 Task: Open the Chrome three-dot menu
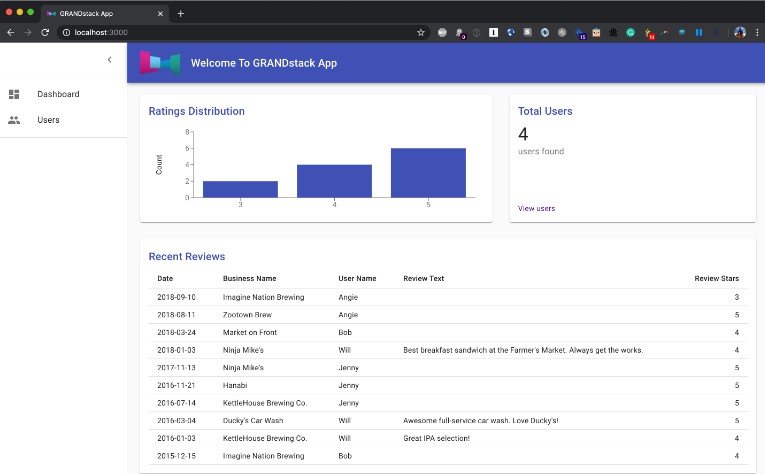pos(756,32)
